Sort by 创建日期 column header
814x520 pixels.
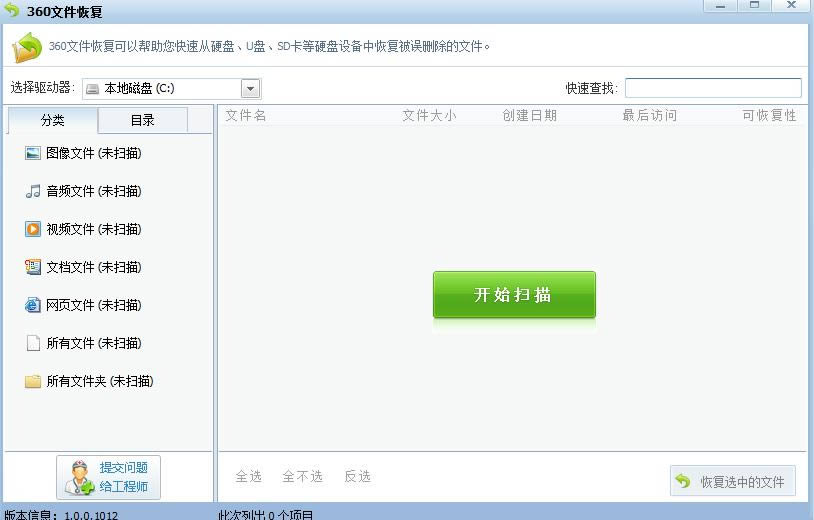(x=529, y=116)
